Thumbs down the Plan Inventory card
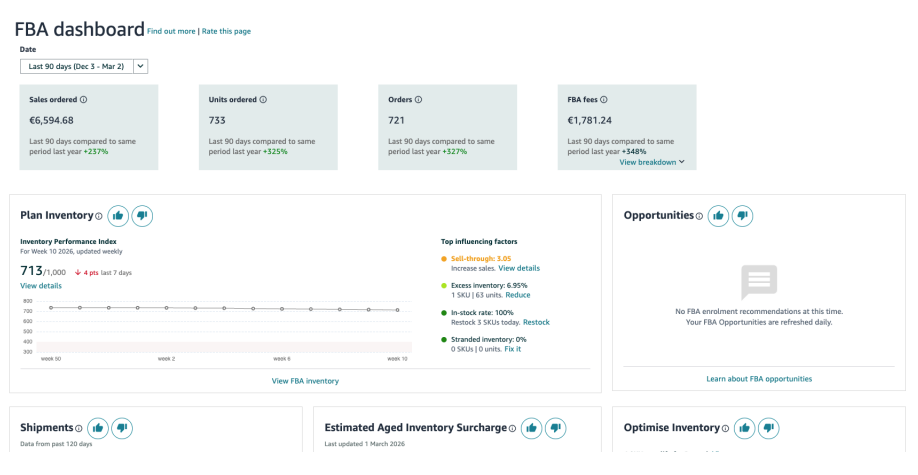This screenshot has width=918, height=475. click(x=142, y=216)
